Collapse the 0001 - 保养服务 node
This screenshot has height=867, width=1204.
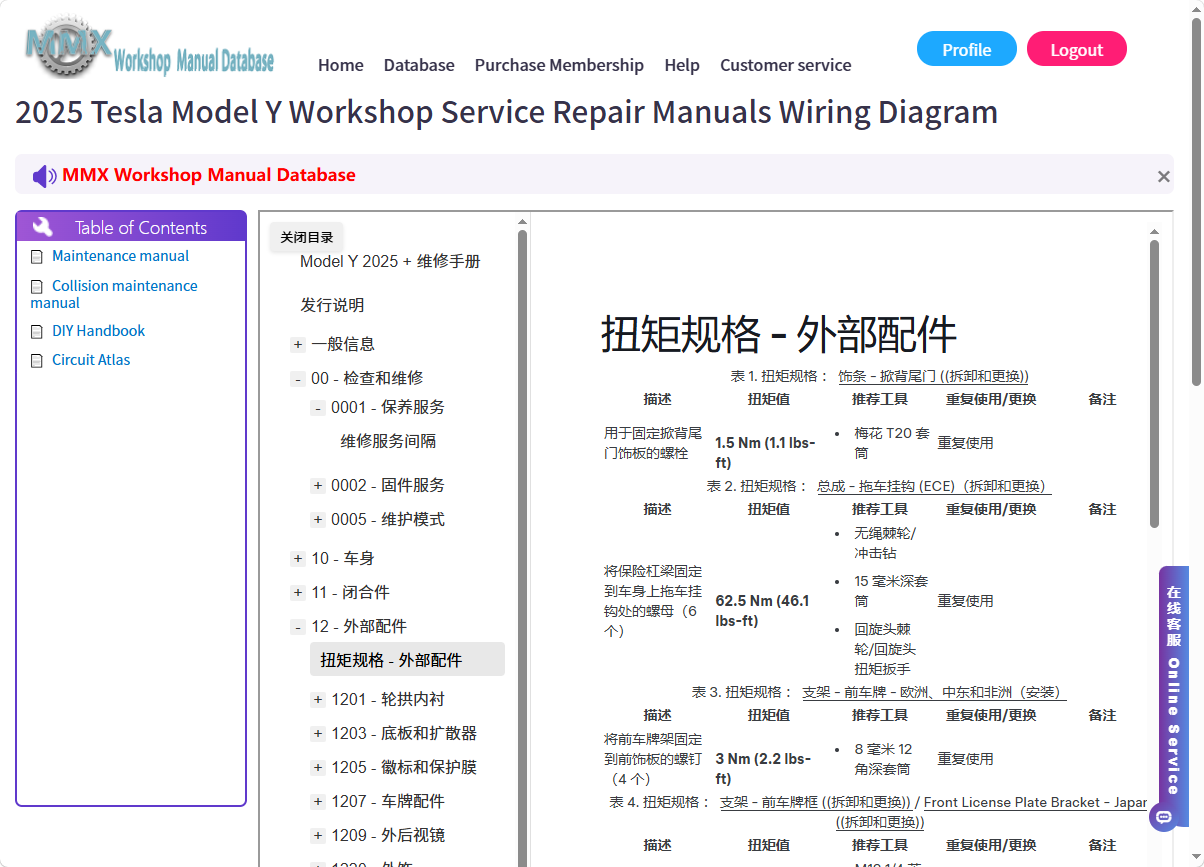[x=318, y=408]
